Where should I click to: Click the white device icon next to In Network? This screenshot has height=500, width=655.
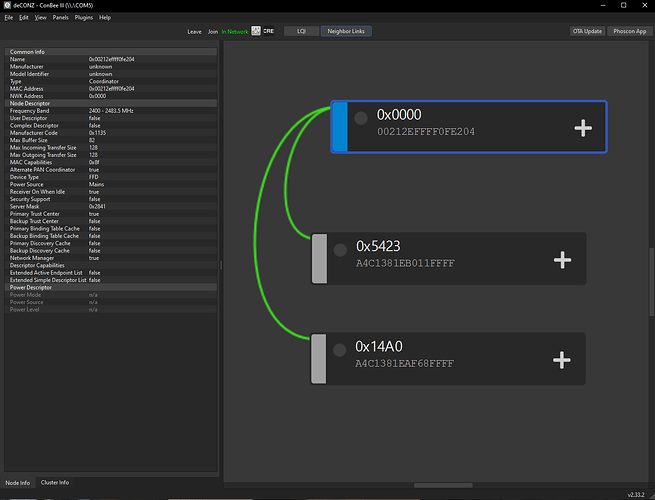pos(256,31)
